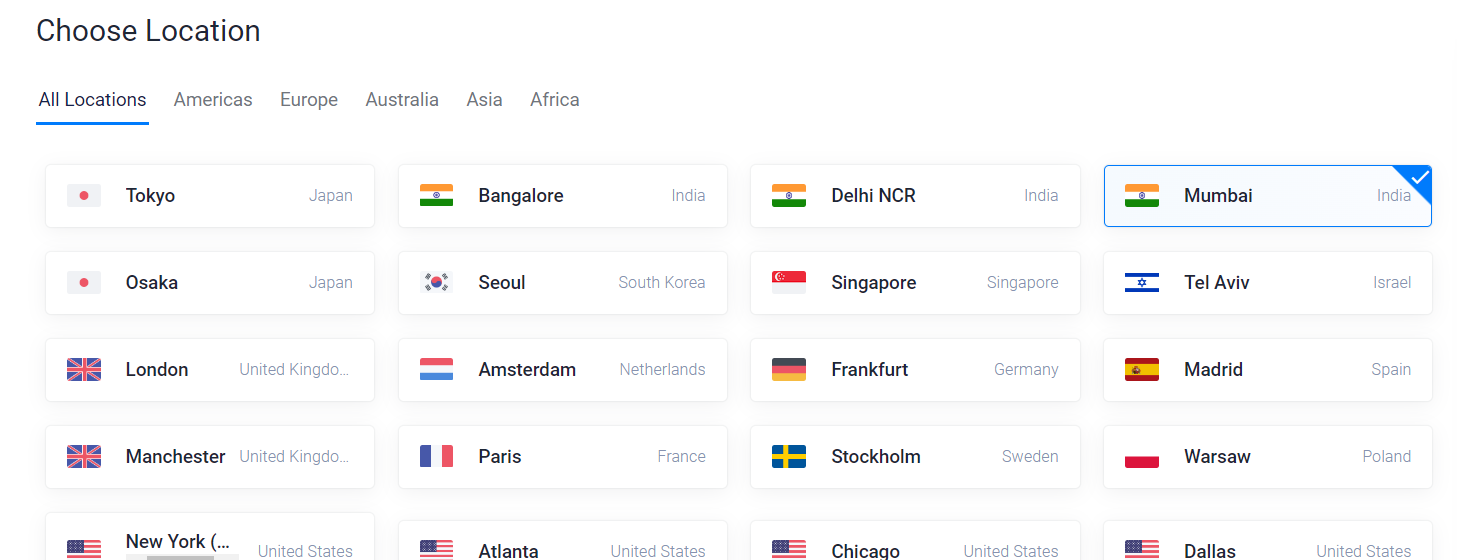Click the Japan flag icon beside Tokyo
This screenshot has height=560, width=1457.
84,196
